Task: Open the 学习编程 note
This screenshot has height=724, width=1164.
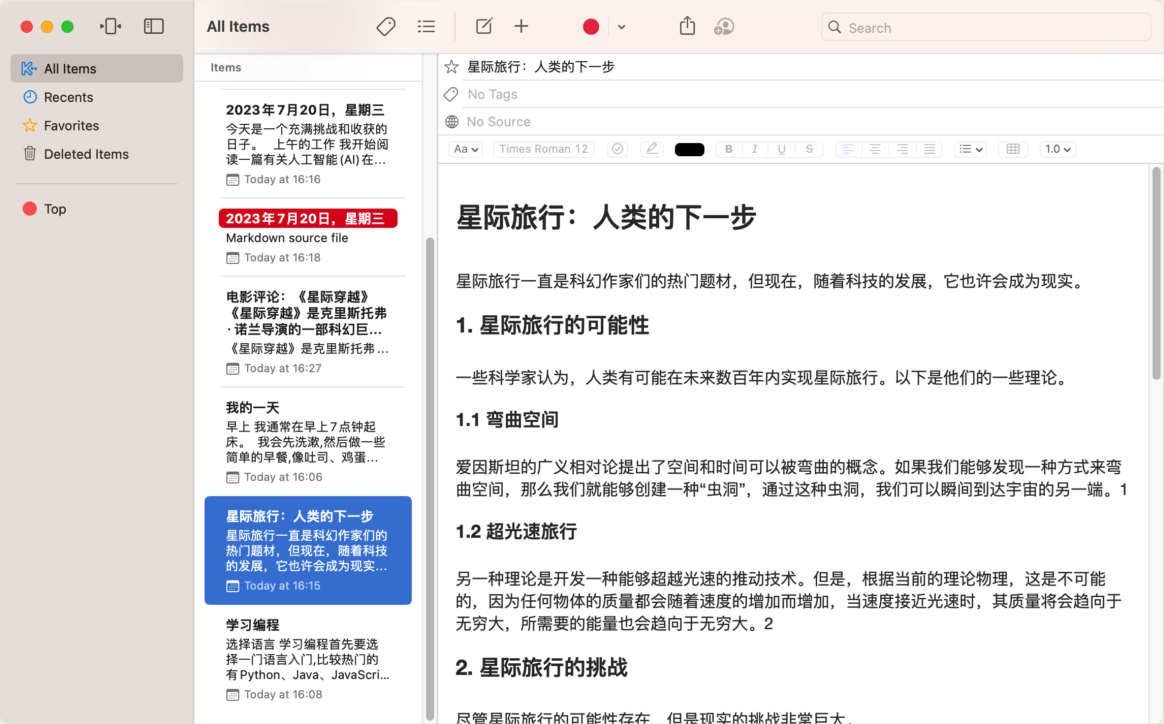Action: pyautogui.click(x=308, y=659)
